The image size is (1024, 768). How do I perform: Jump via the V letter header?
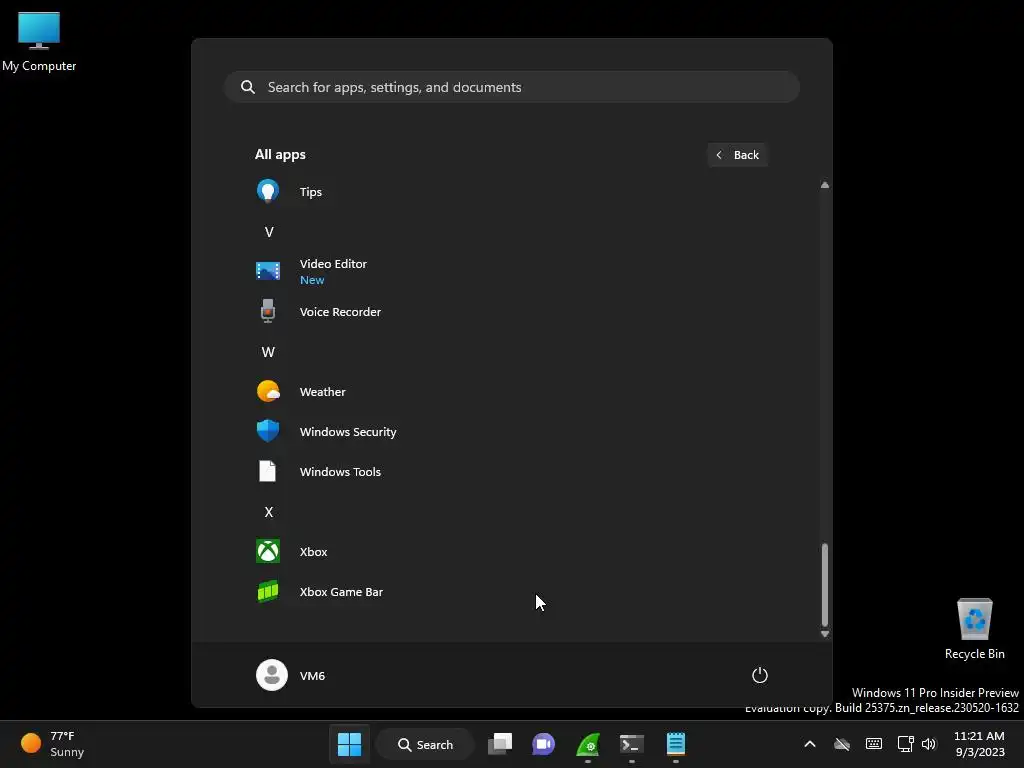click(x=268, y=232)
